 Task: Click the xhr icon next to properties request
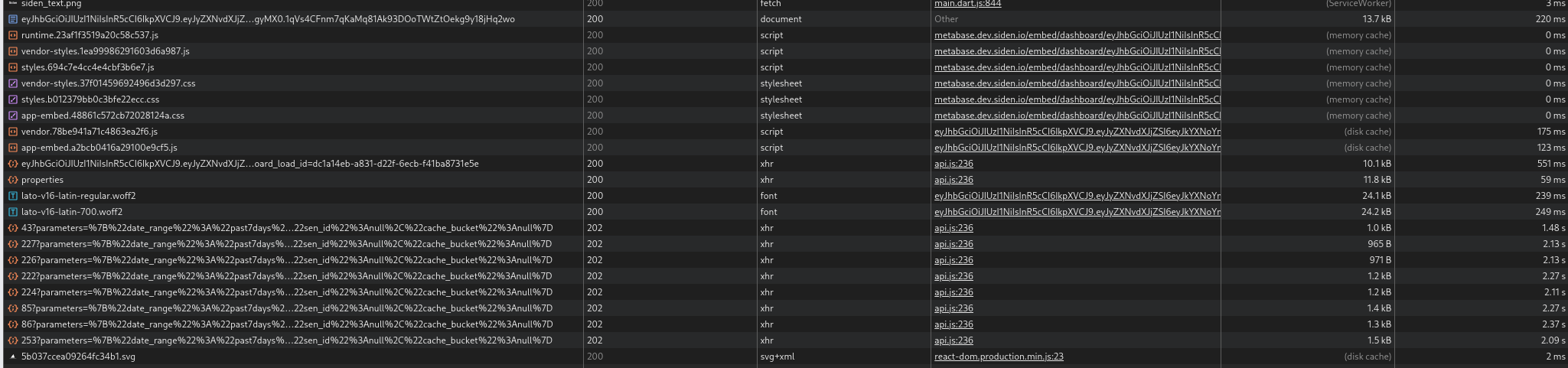tap(12, 180)
